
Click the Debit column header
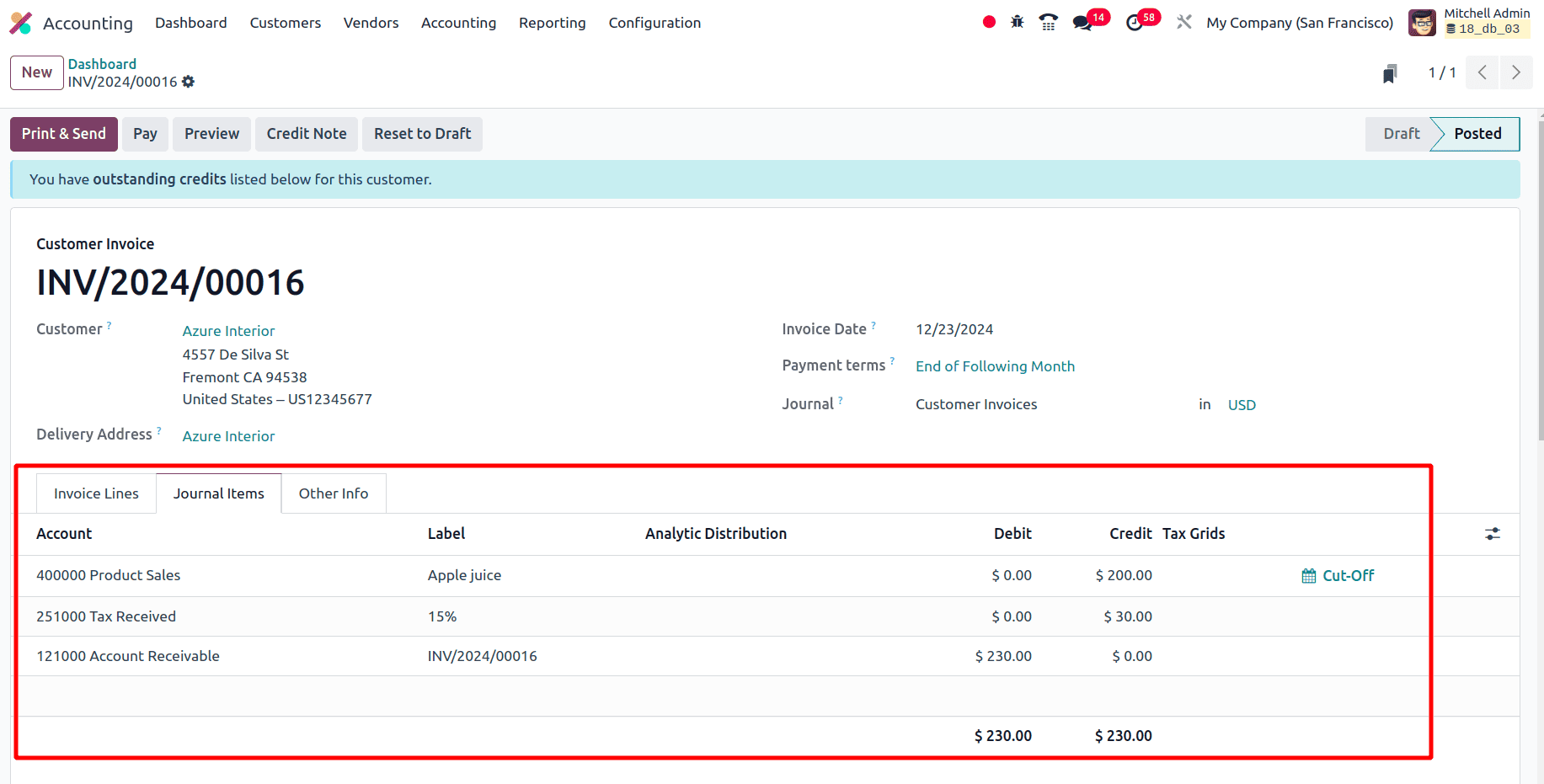1012,534
